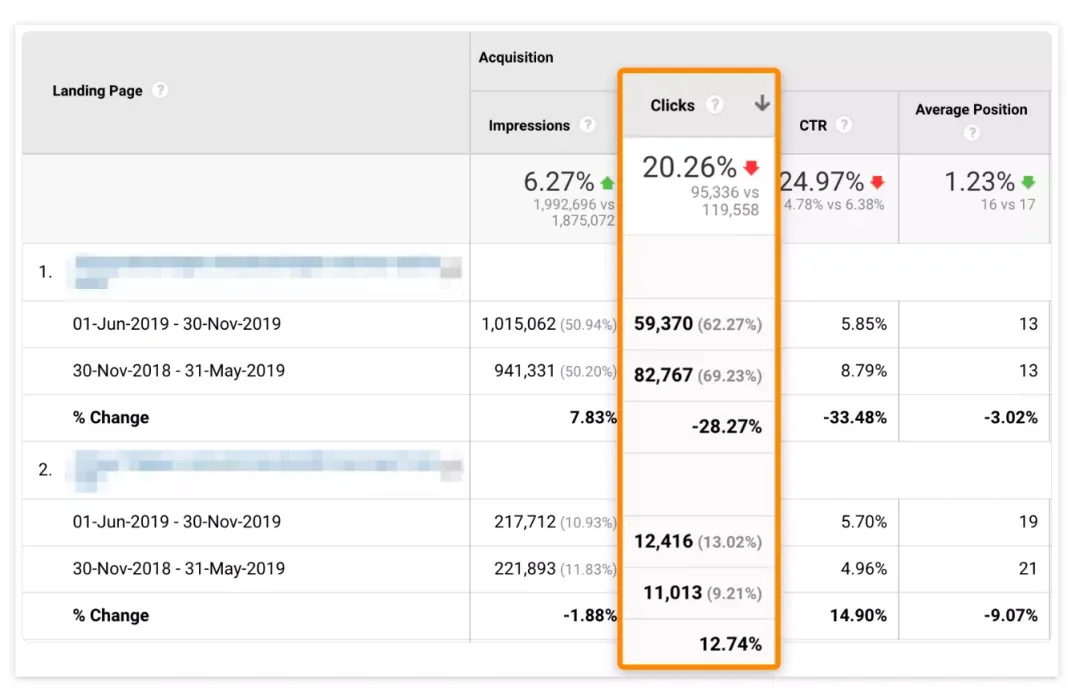
Task: Open the Impressions help question mark
Action: pos(587,125)
